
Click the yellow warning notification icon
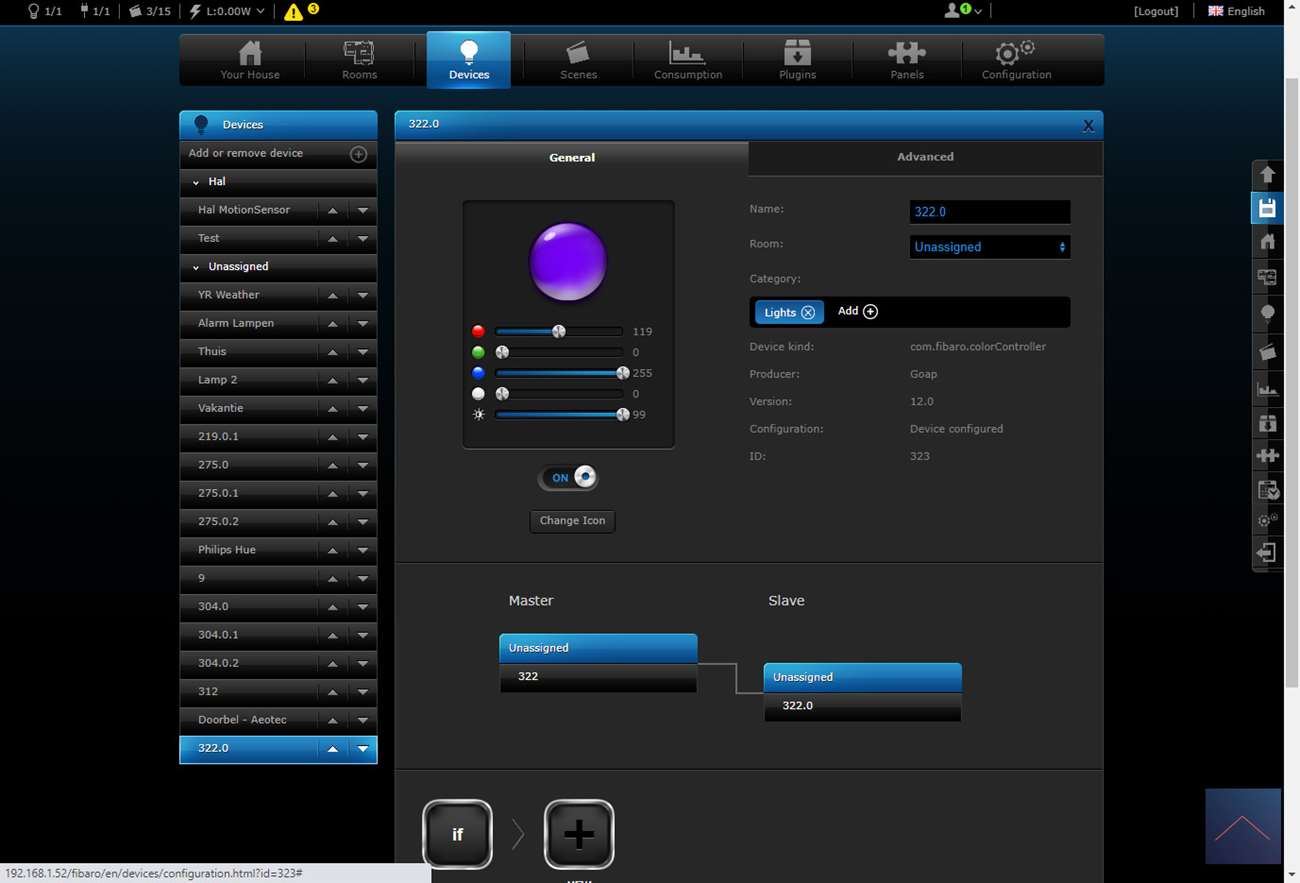(293, 12)
